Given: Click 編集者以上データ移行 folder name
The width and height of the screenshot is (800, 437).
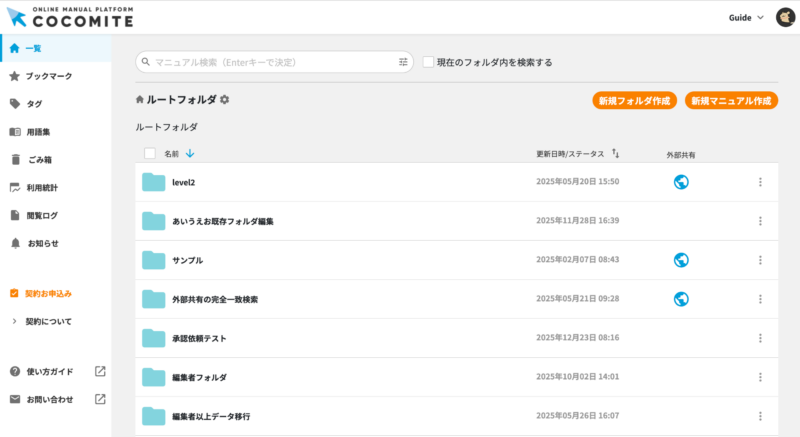Looking at the screenshot, I should click(211, 417).
